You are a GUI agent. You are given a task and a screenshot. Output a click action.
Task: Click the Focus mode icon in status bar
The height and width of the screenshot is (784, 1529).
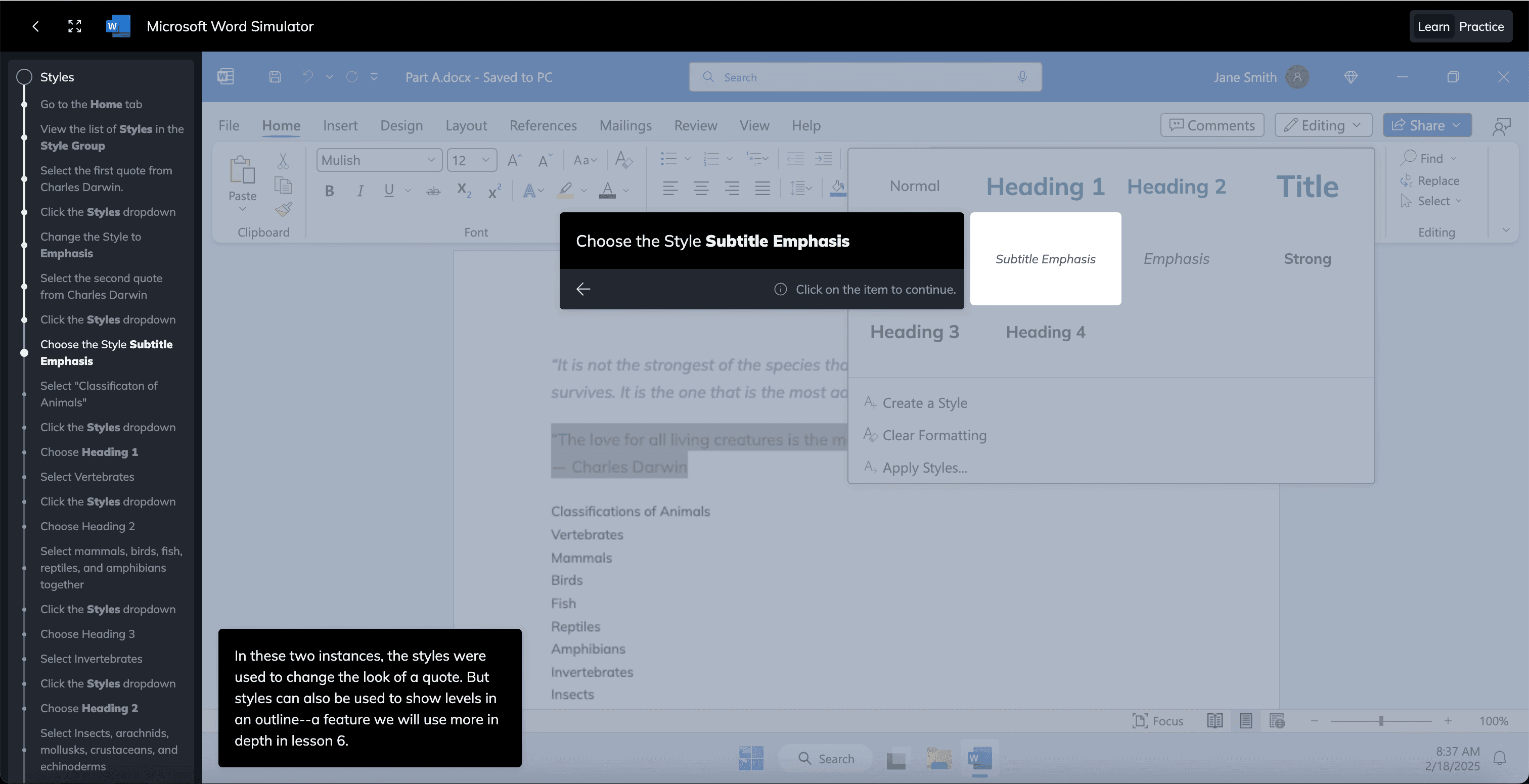click(x=1139, y=720)
